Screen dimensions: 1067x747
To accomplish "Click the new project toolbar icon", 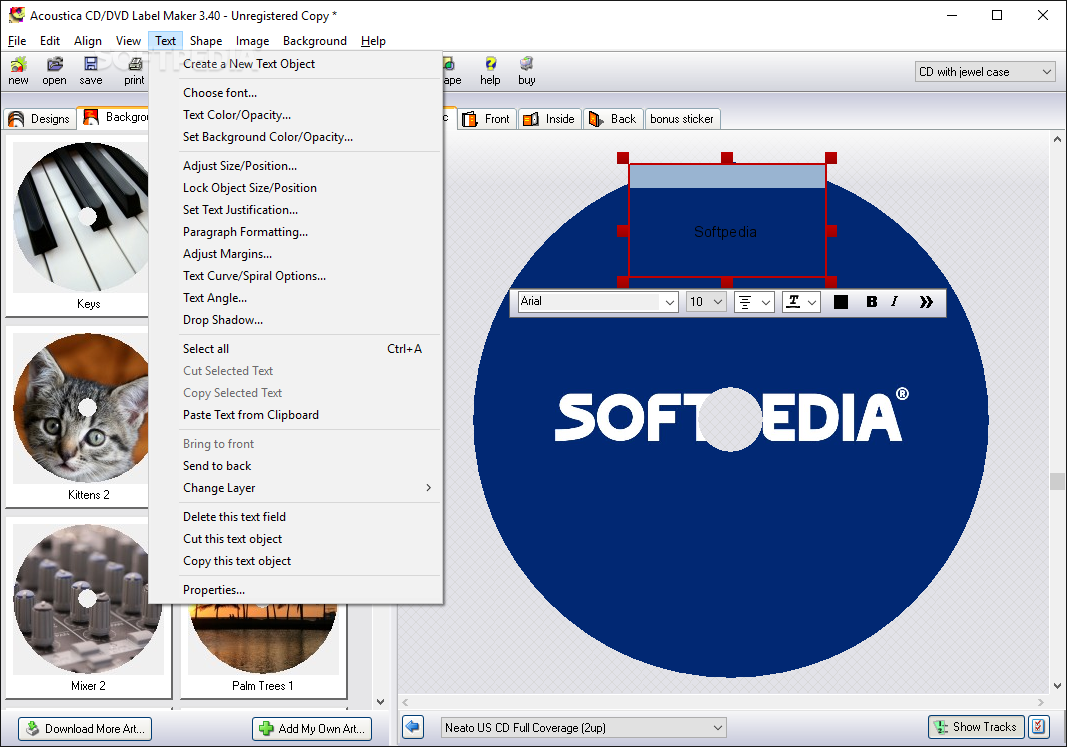I will click(x=18, y=71).
